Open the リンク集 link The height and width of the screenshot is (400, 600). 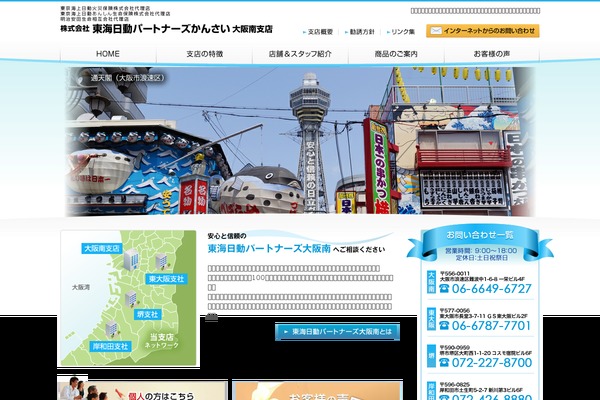401,32
